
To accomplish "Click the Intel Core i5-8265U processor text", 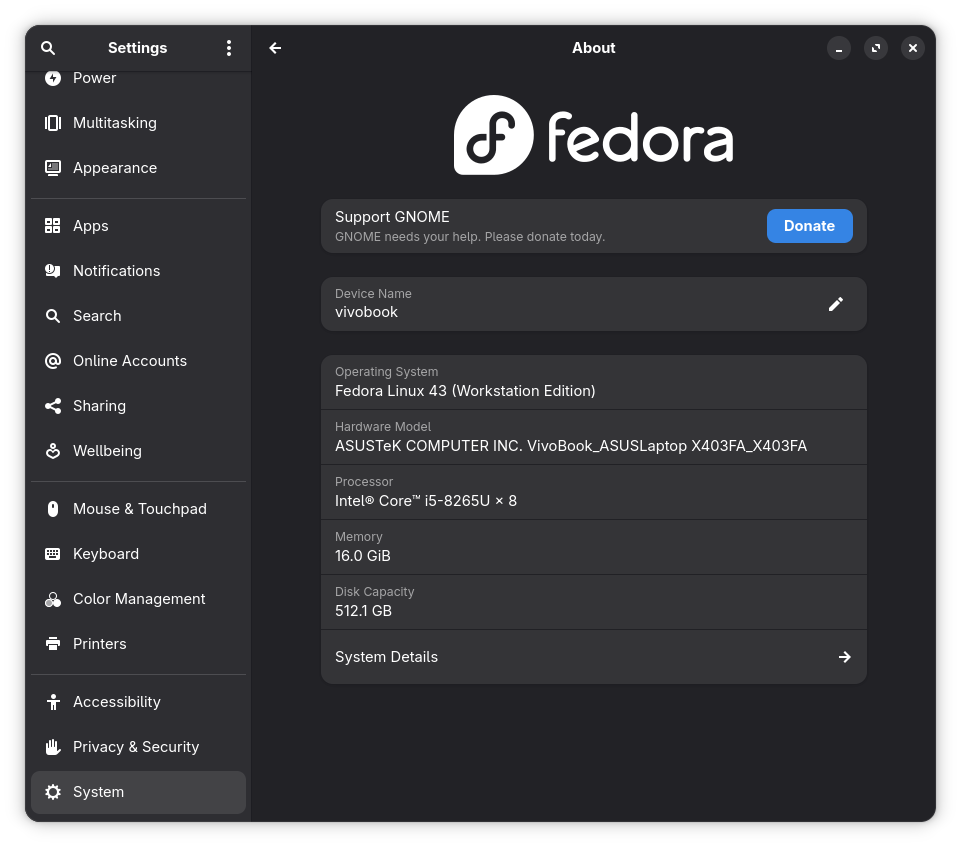I will 425,501.
